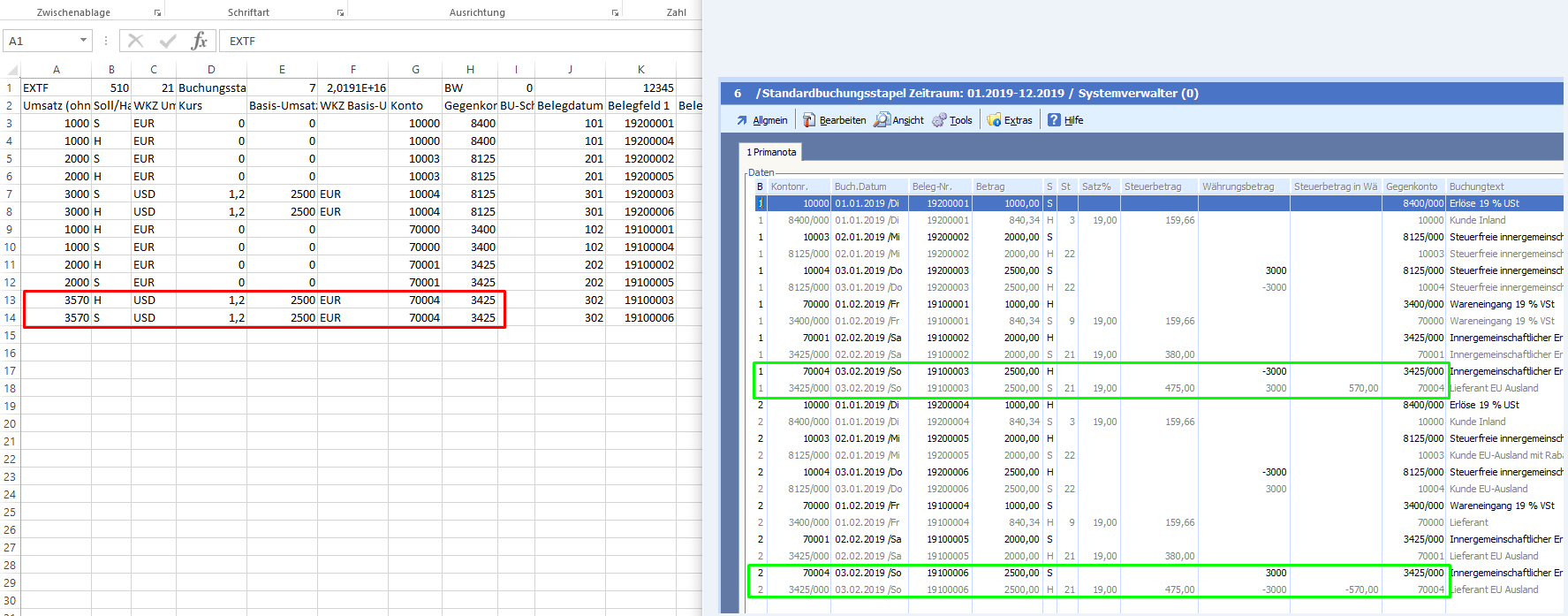Expand the Zwischenablage dialog launcher
The width and height of the screenshot is (1568, 616).
[x=157, y=13]
